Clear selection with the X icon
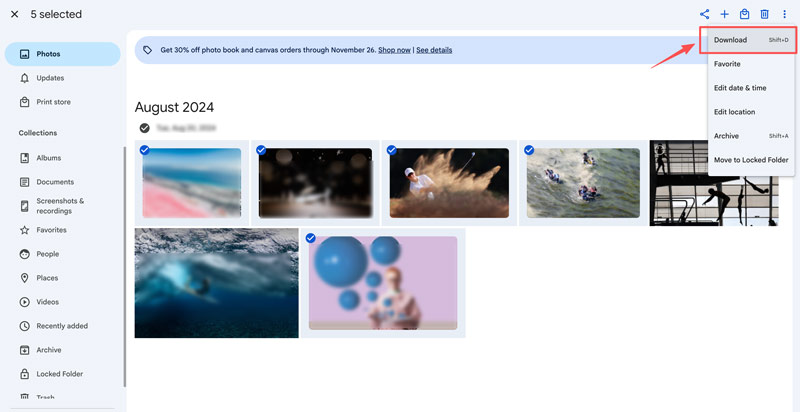This screenshot has height=412, width=800. click(x=14, y=14)
